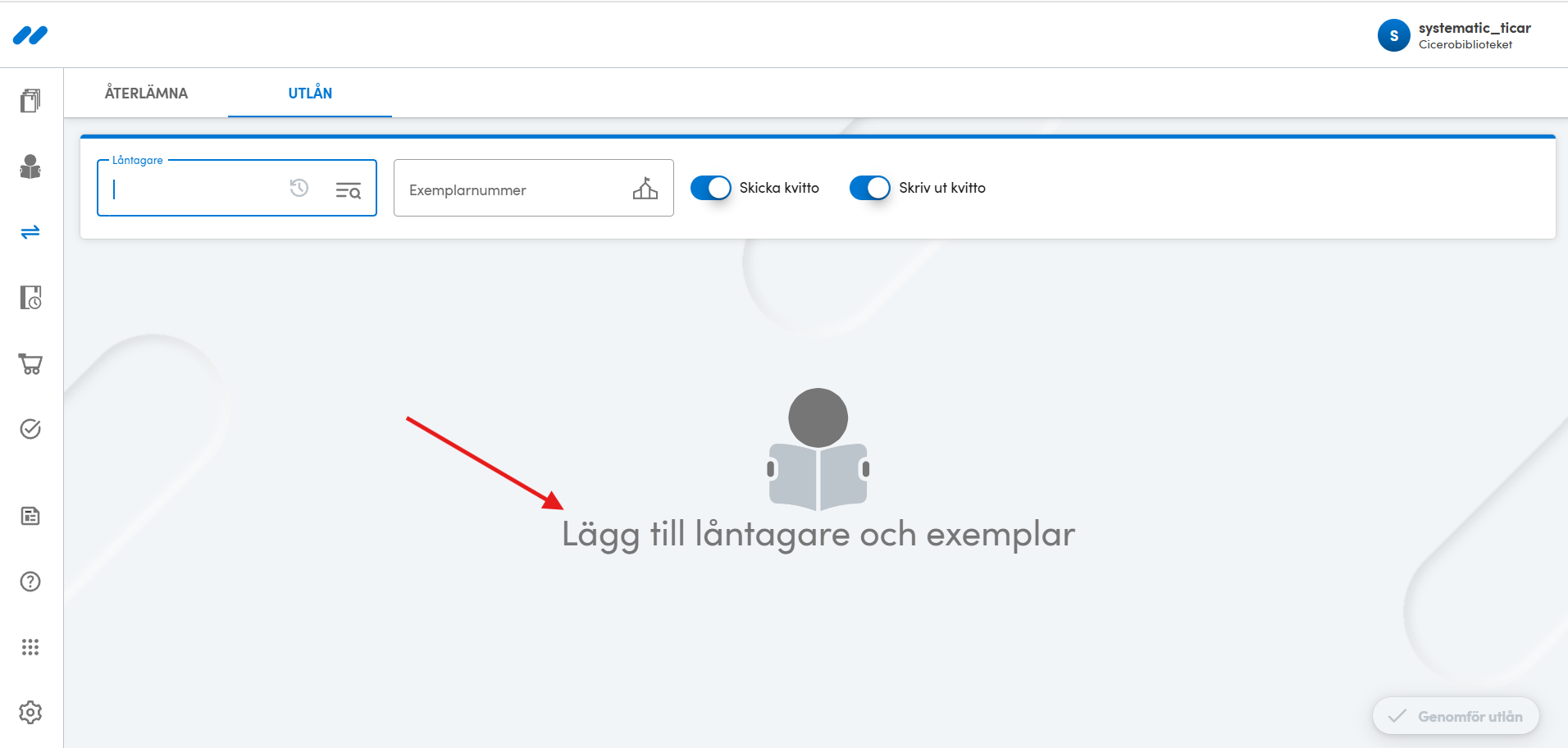Click the systematic_ticar username
1568x748 pixels.
(x=1475, y=28)
